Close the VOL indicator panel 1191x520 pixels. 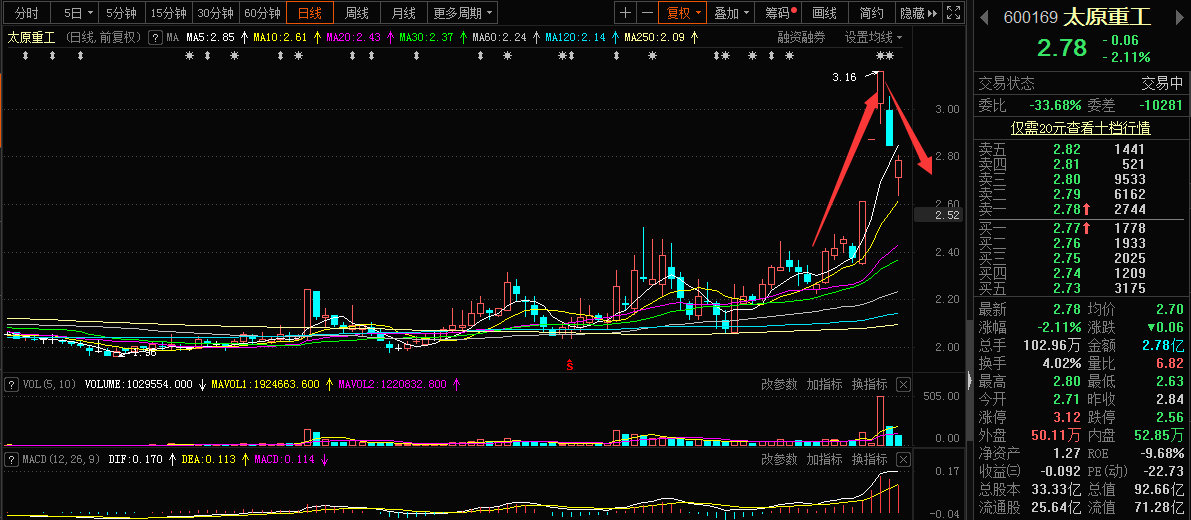903,384
